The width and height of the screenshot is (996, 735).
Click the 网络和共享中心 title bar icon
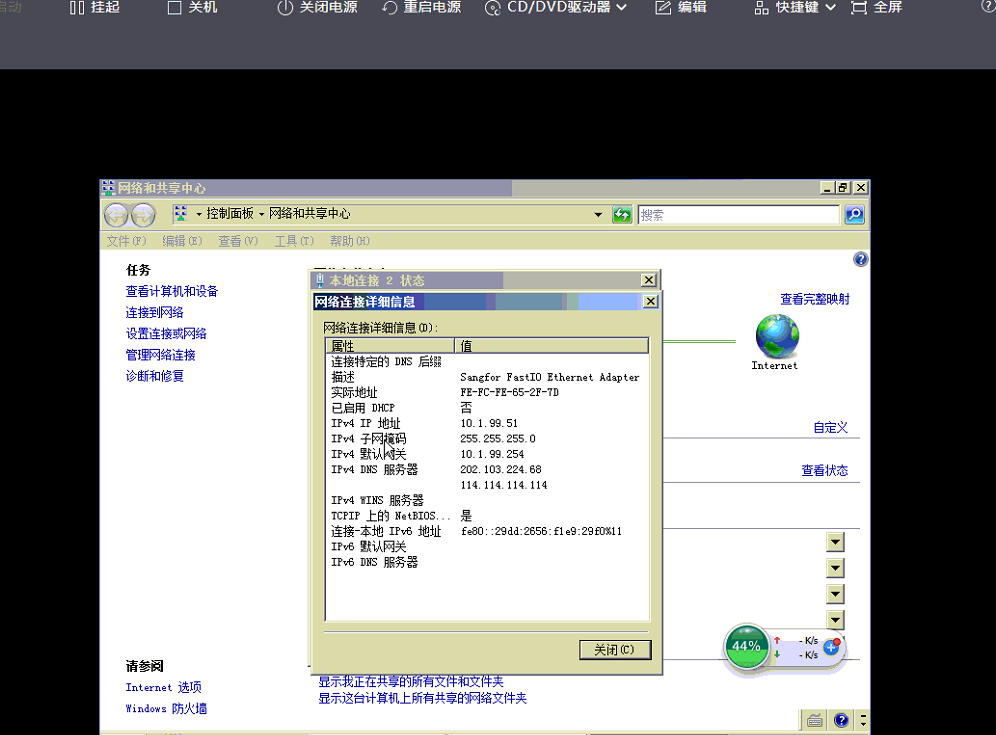[x=109, y=188]
